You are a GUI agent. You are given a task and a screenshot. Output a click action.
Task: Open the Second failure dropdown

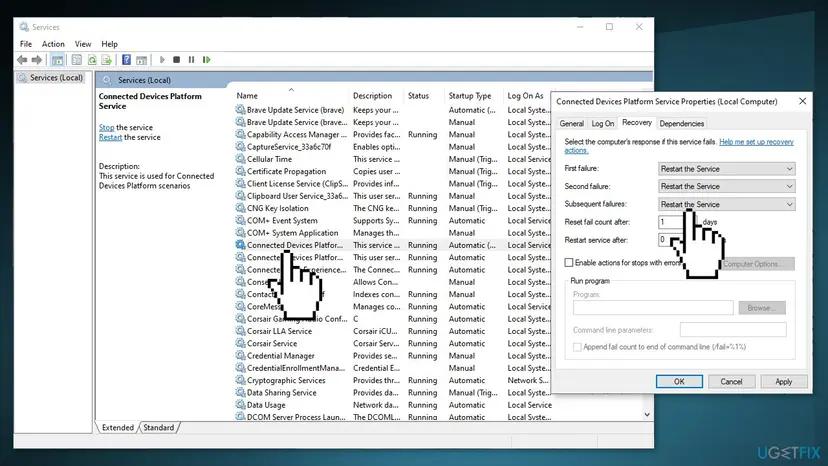coord(727,186)
